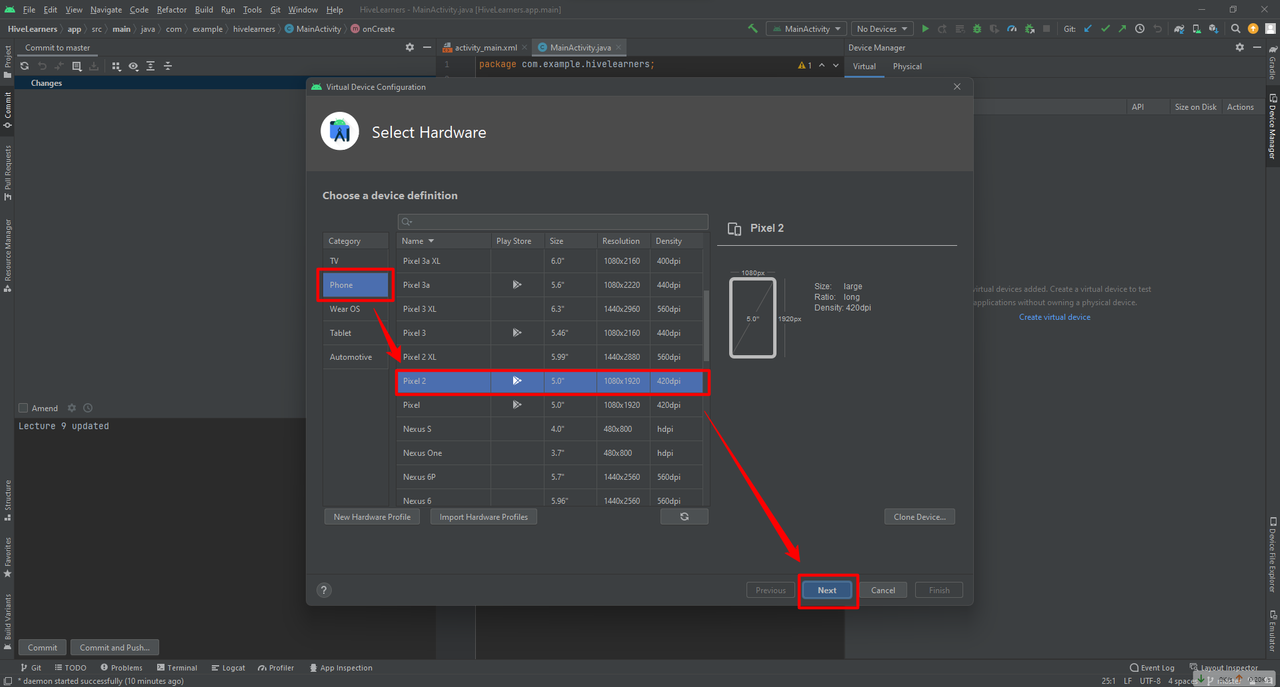This screenshot has height=687, width=1280.
Task: Open the Refactor menu
Action: [x=171, y=9]
